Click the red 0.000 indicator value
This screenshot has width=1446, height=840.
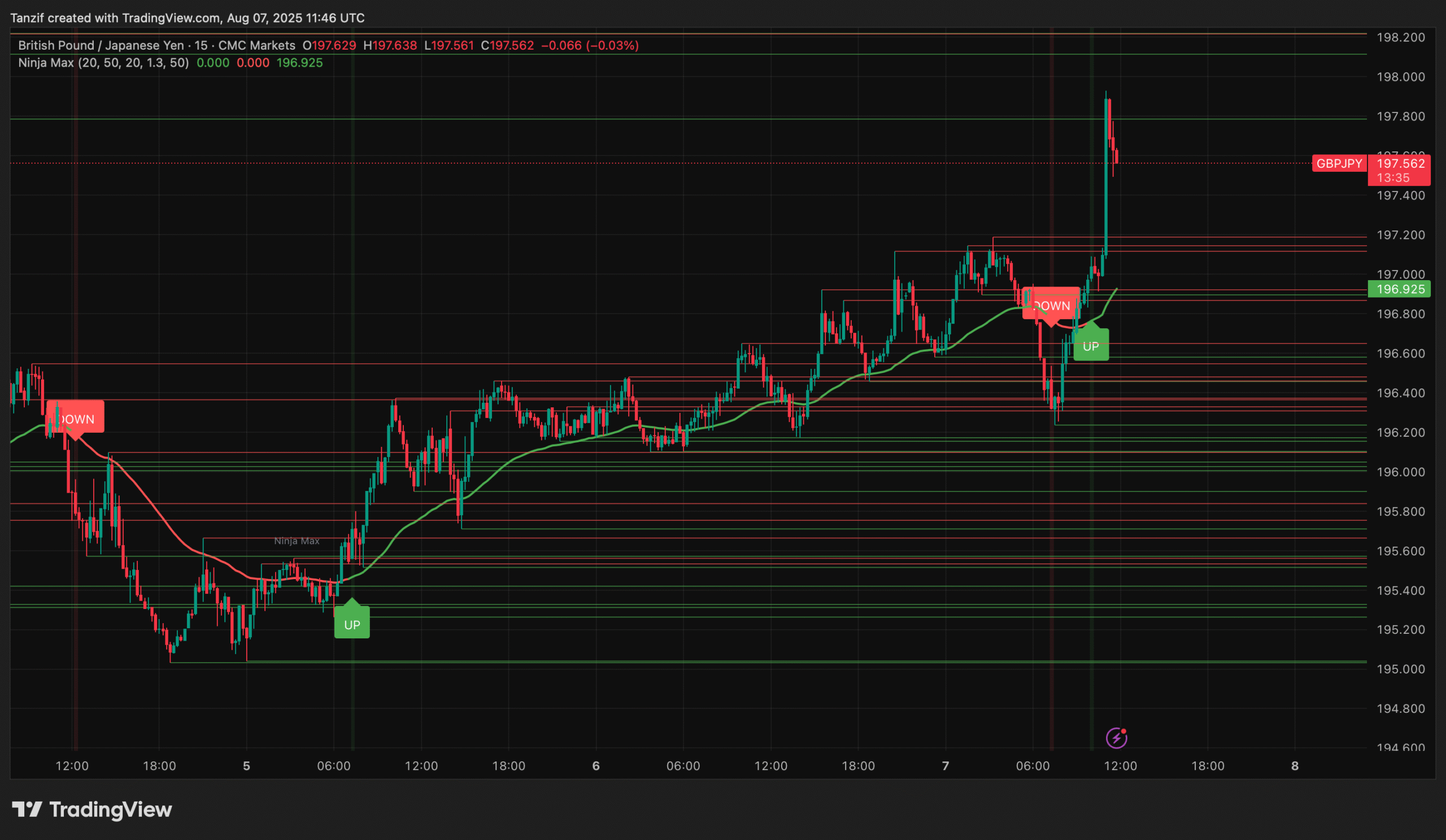click(x=253, y=63)
